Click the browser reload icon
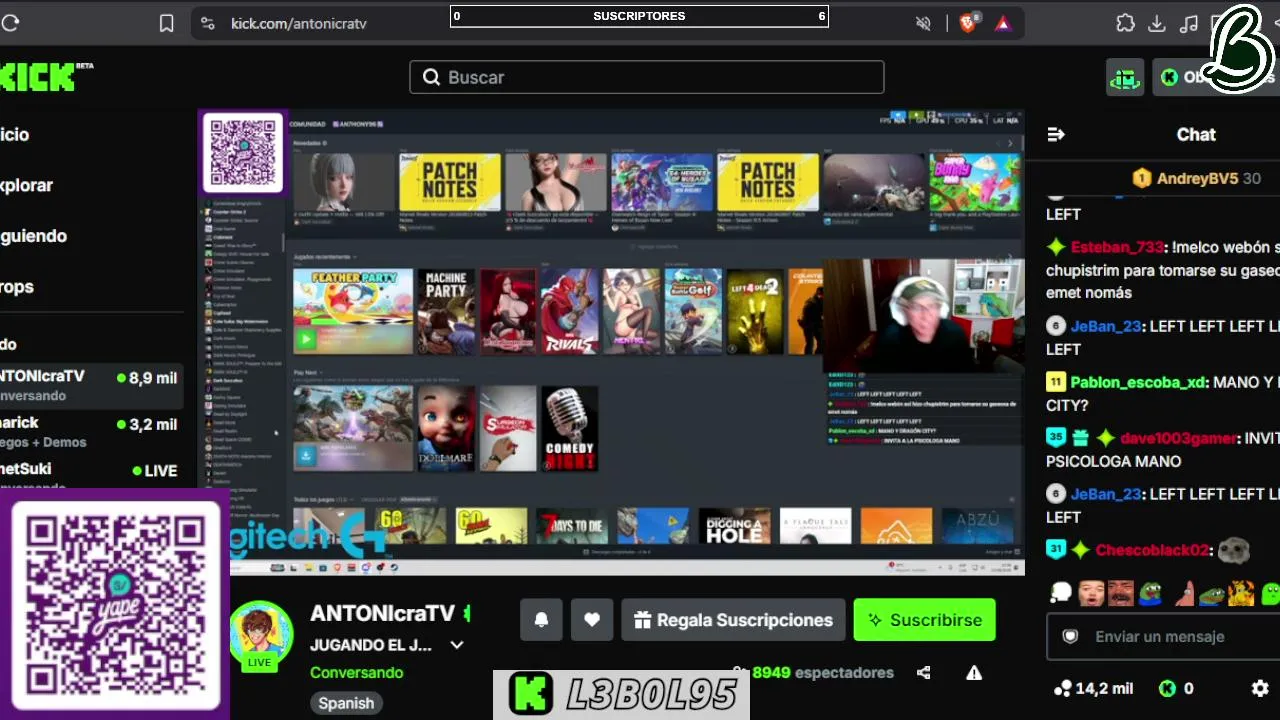 pos(9,23)
